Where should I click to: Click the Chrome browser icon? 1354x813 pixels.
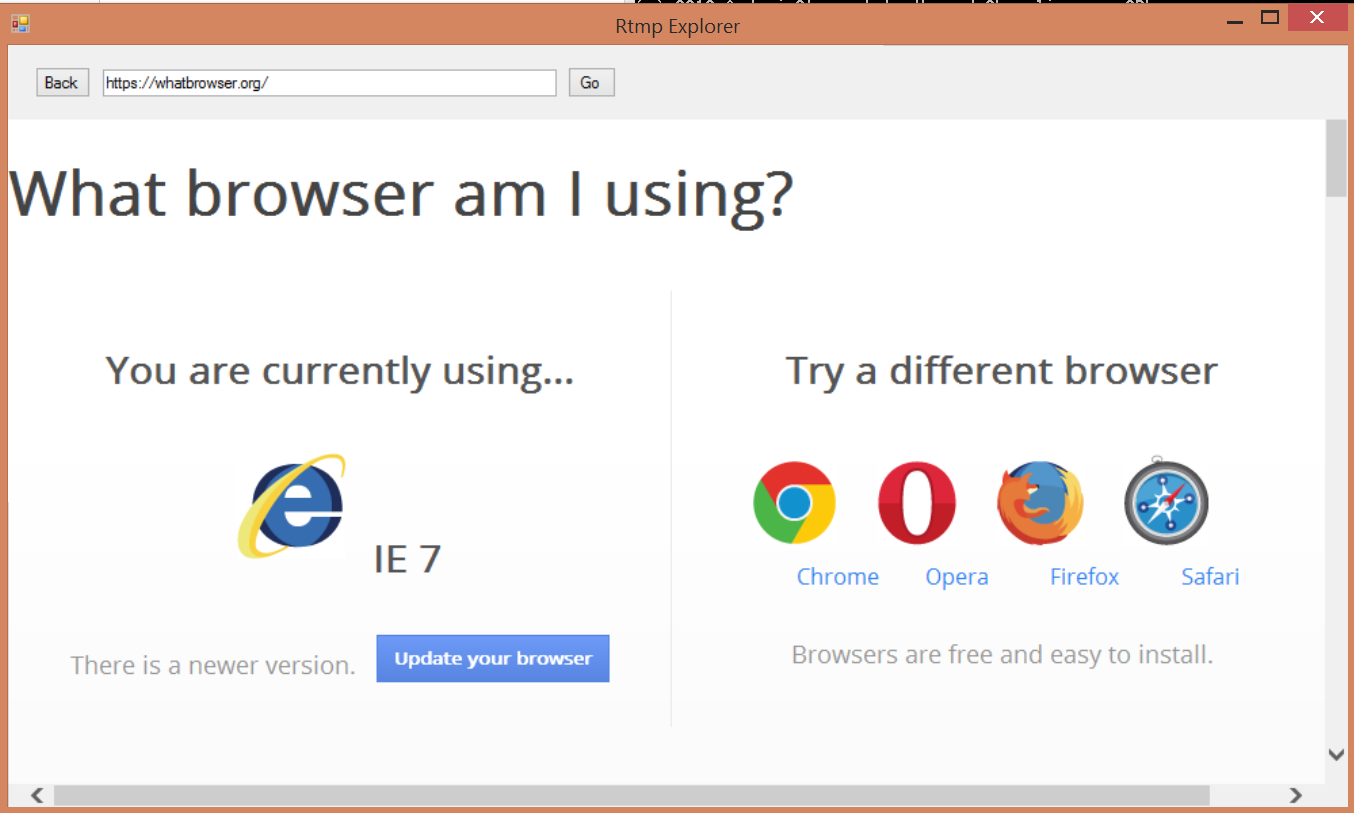[794, 503]
